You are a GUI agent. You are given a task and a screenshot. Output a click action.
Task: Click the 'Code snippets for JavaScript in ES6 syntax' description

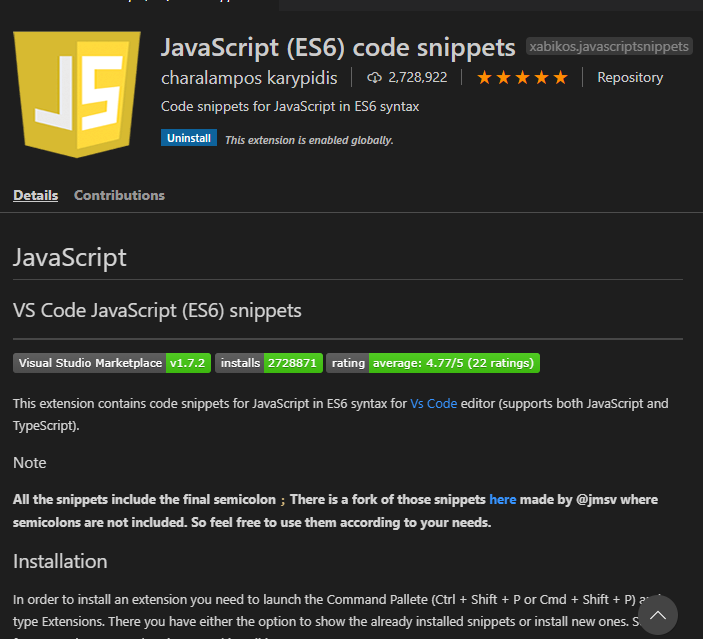coord(290,107)
